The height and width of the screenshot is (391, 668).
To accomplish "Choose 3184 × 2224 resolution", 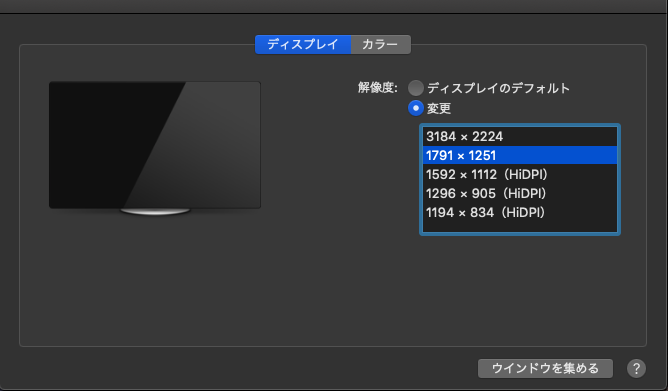I will pos(520,136).
